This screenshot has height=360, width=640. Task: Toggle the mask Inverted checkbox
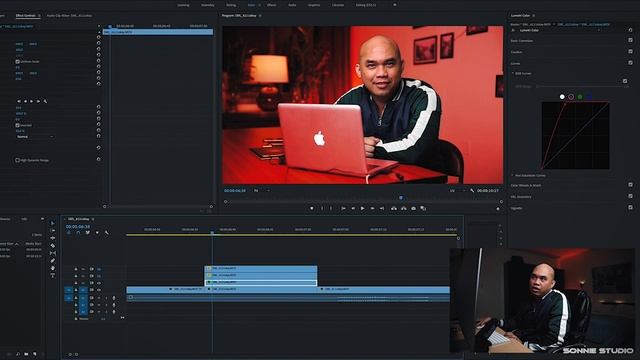click(x=18, y=125)
